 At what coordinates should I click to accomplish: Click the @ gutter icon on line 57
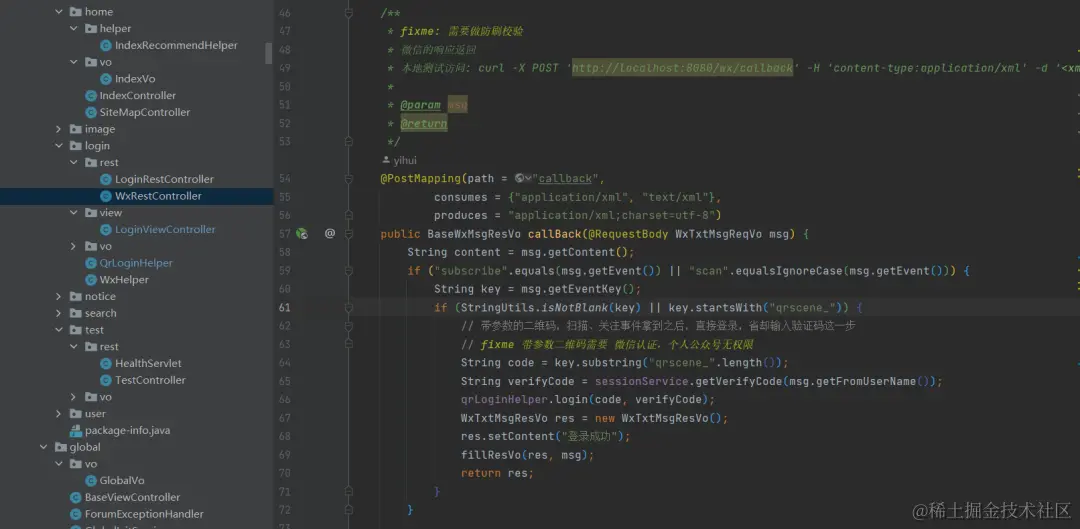(329, 234)
